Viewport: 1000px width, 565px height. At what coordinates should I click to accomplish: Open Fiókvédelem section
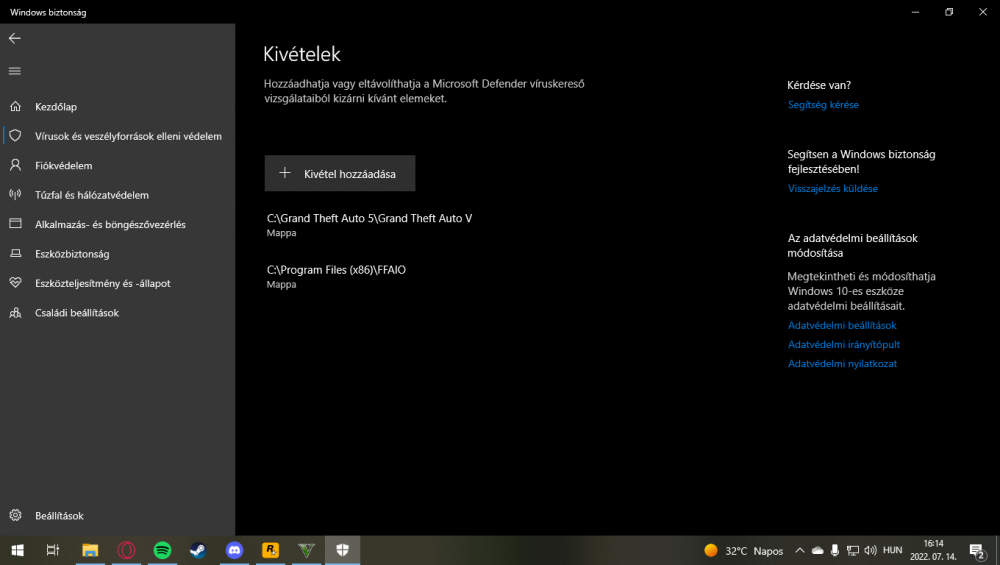tap(117, 165)
